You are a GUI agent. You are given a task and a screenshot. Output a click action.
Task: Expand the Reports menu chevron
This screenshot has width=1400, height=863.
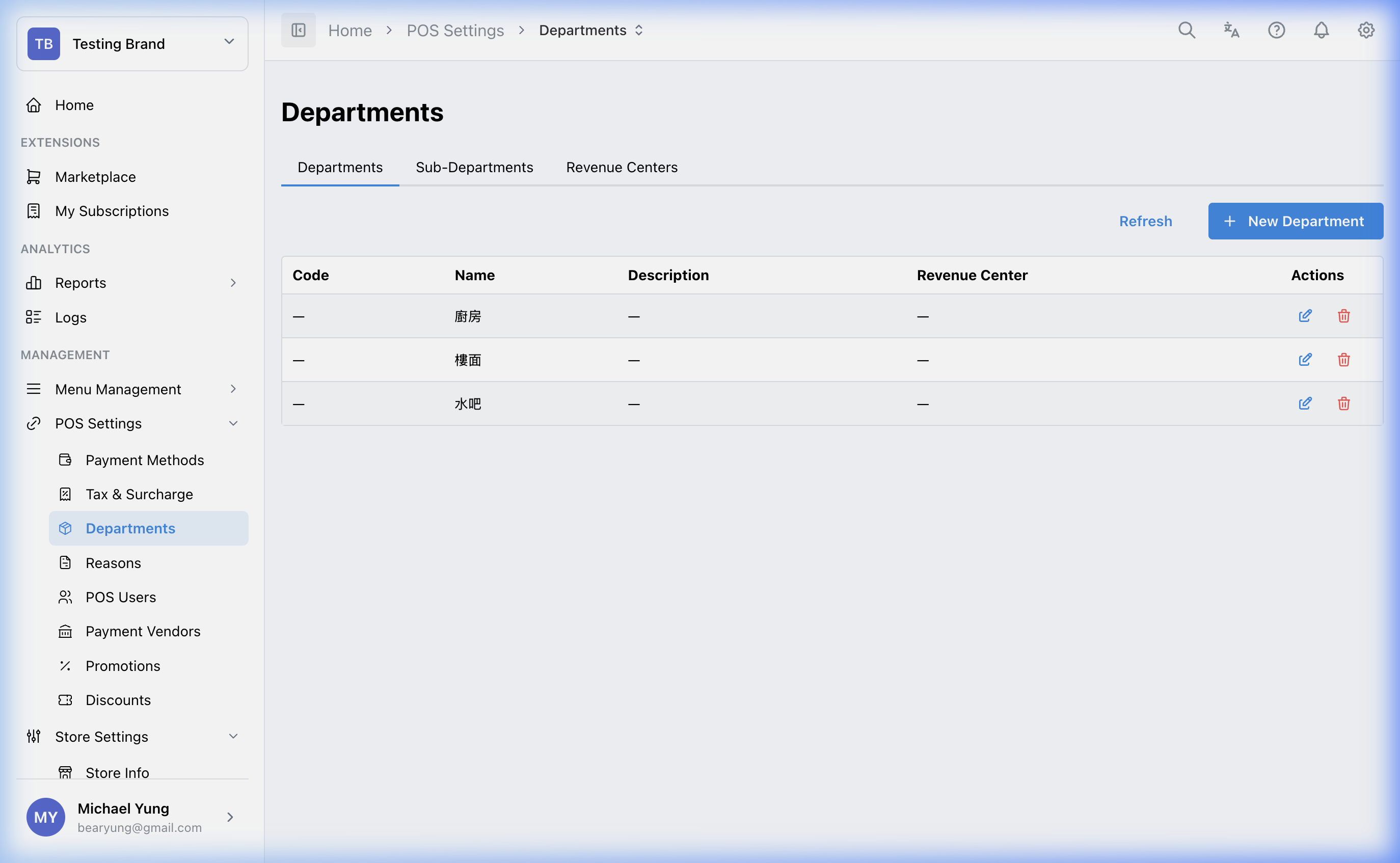pos(233,283)
